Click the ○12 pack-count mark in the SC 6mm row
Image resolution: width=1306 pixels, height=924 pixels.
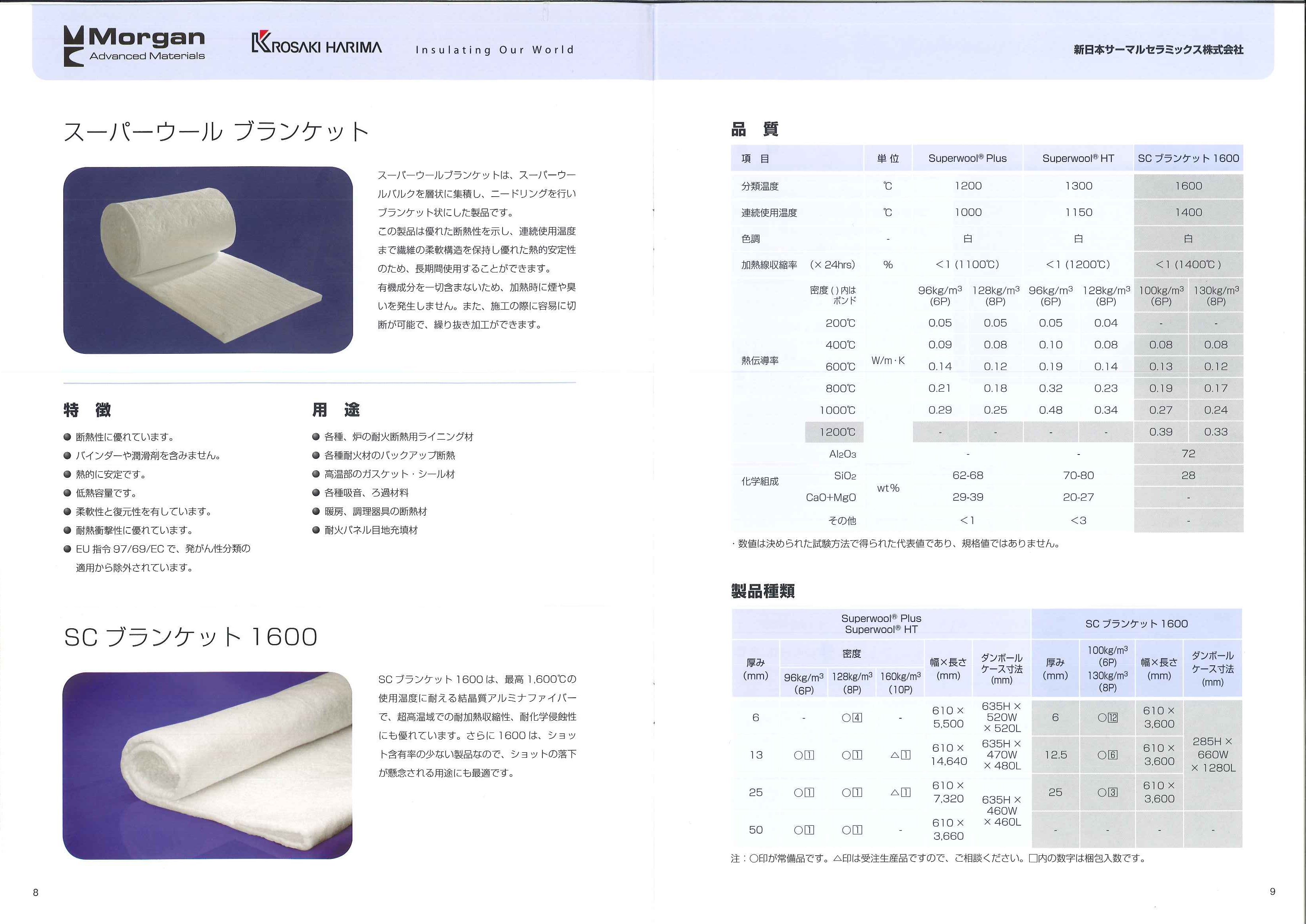[1107, 718]
